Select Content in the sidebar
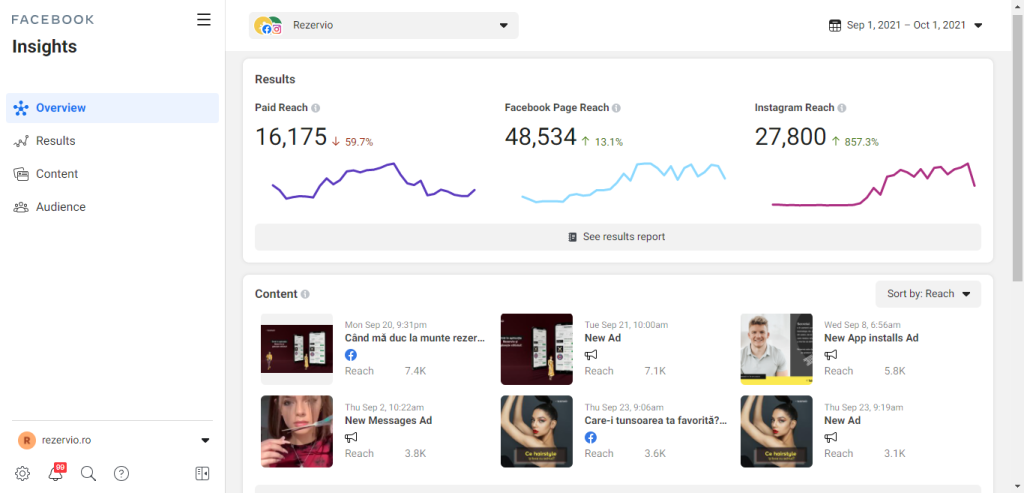The image size is (1024, 493). (57, 174)
